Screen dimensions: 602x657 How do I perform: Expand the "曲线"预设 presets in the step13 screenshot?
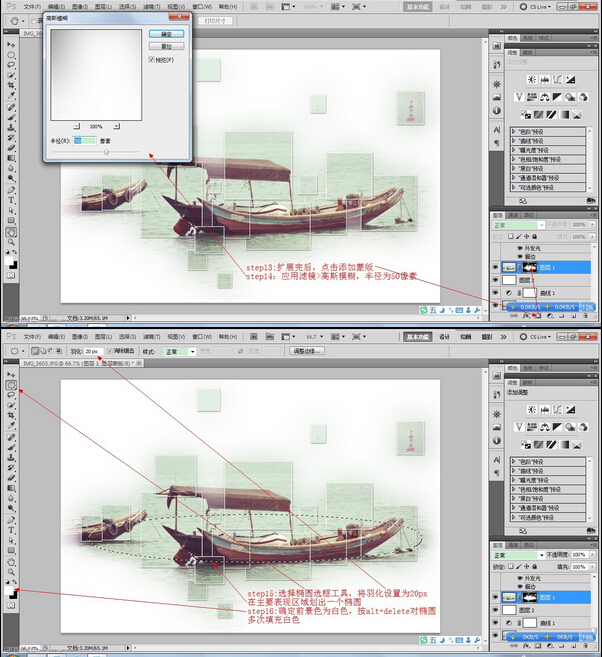click(514, 141)
